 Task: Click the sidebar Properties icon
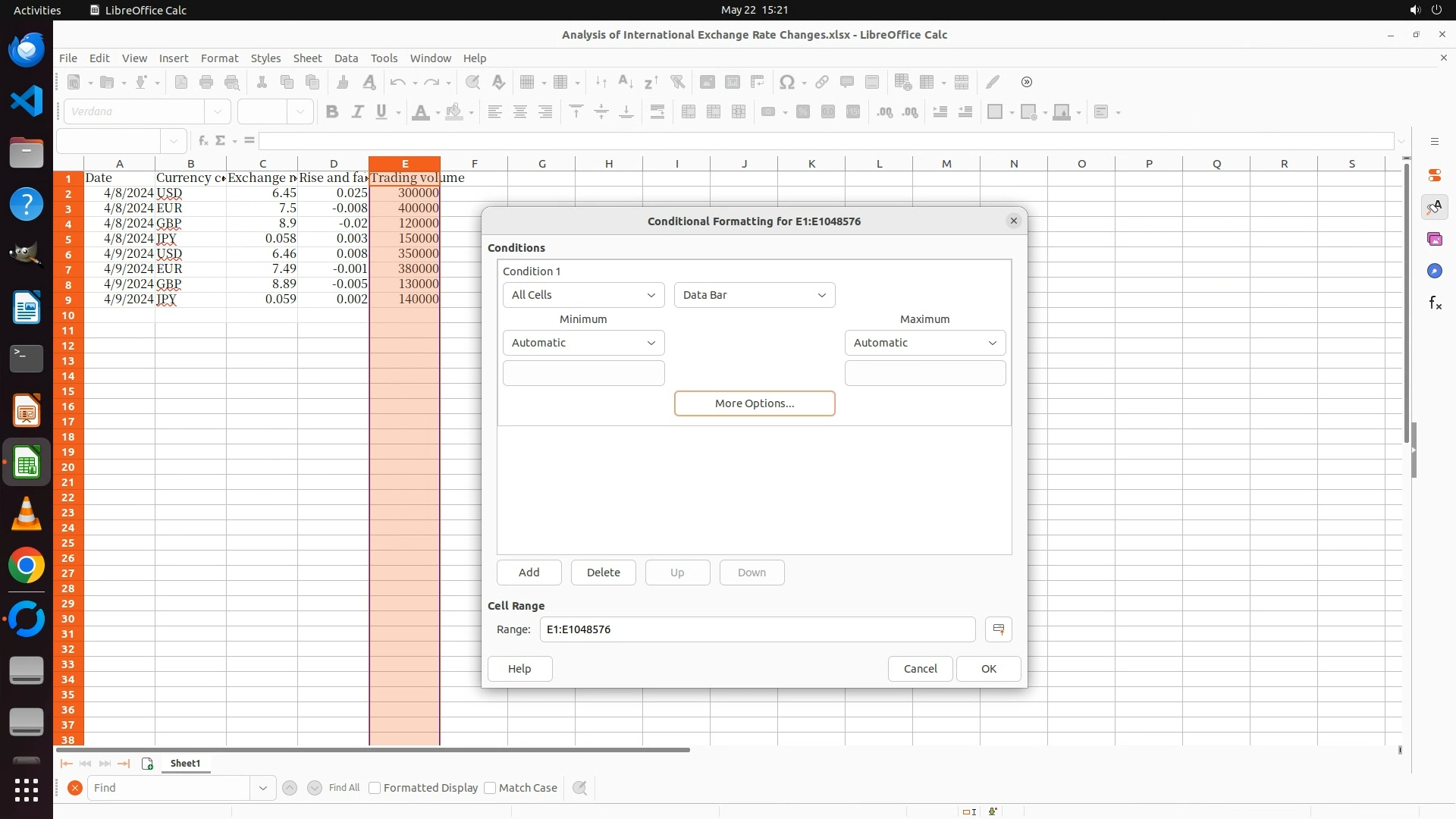click(x=1435, y=175)
